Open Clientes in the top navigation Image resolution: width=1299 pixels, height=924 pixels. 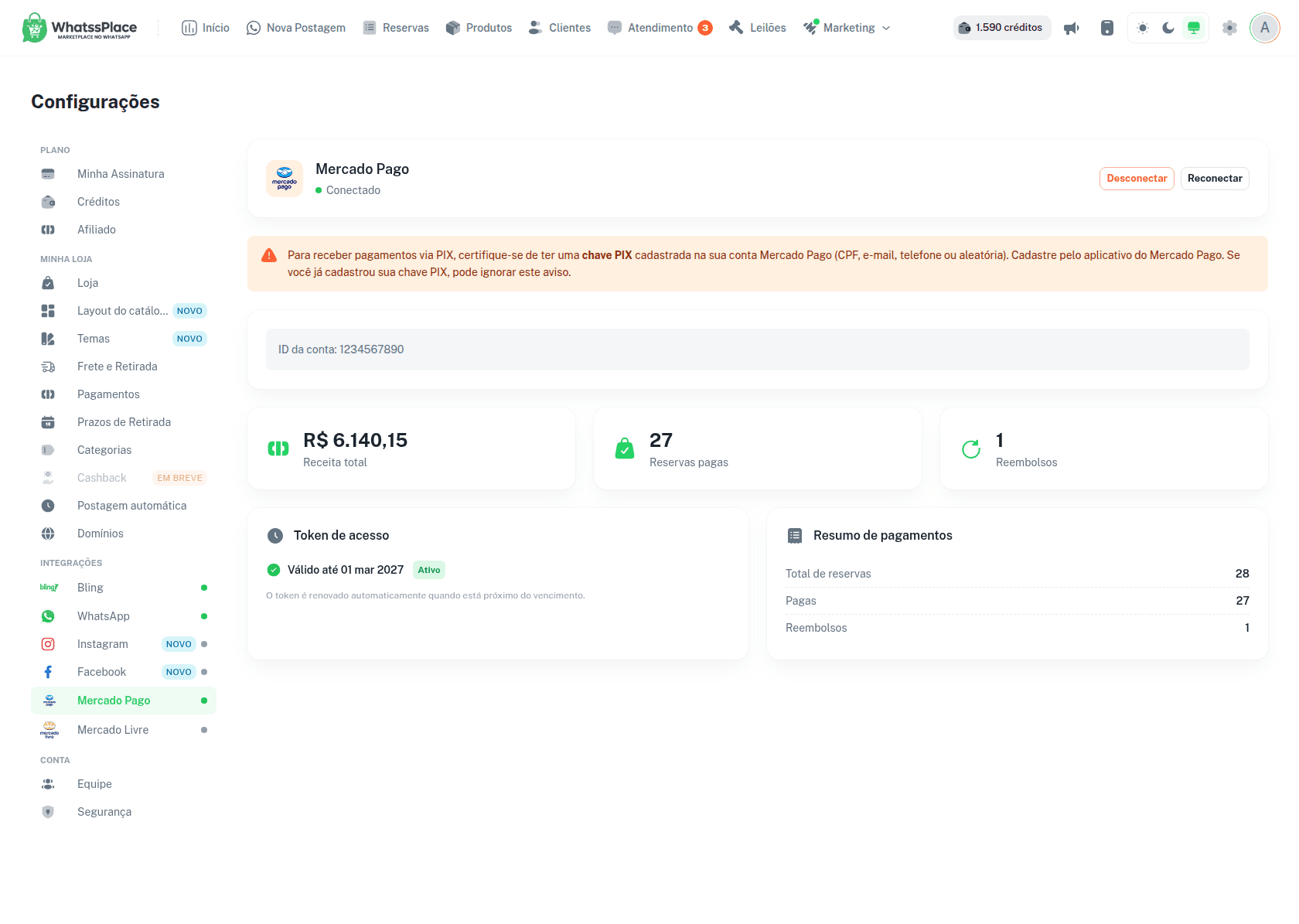point(560,28)
